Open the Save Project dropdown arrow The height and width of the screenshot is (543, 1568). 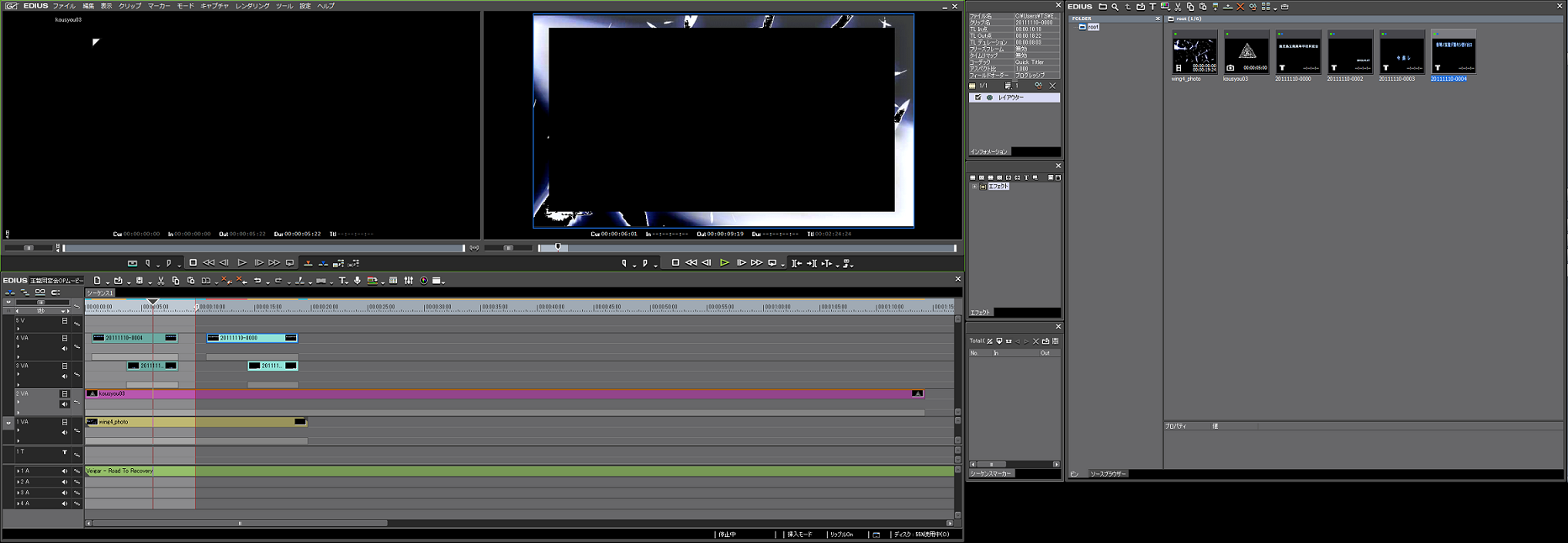click(x=150, y=282)
